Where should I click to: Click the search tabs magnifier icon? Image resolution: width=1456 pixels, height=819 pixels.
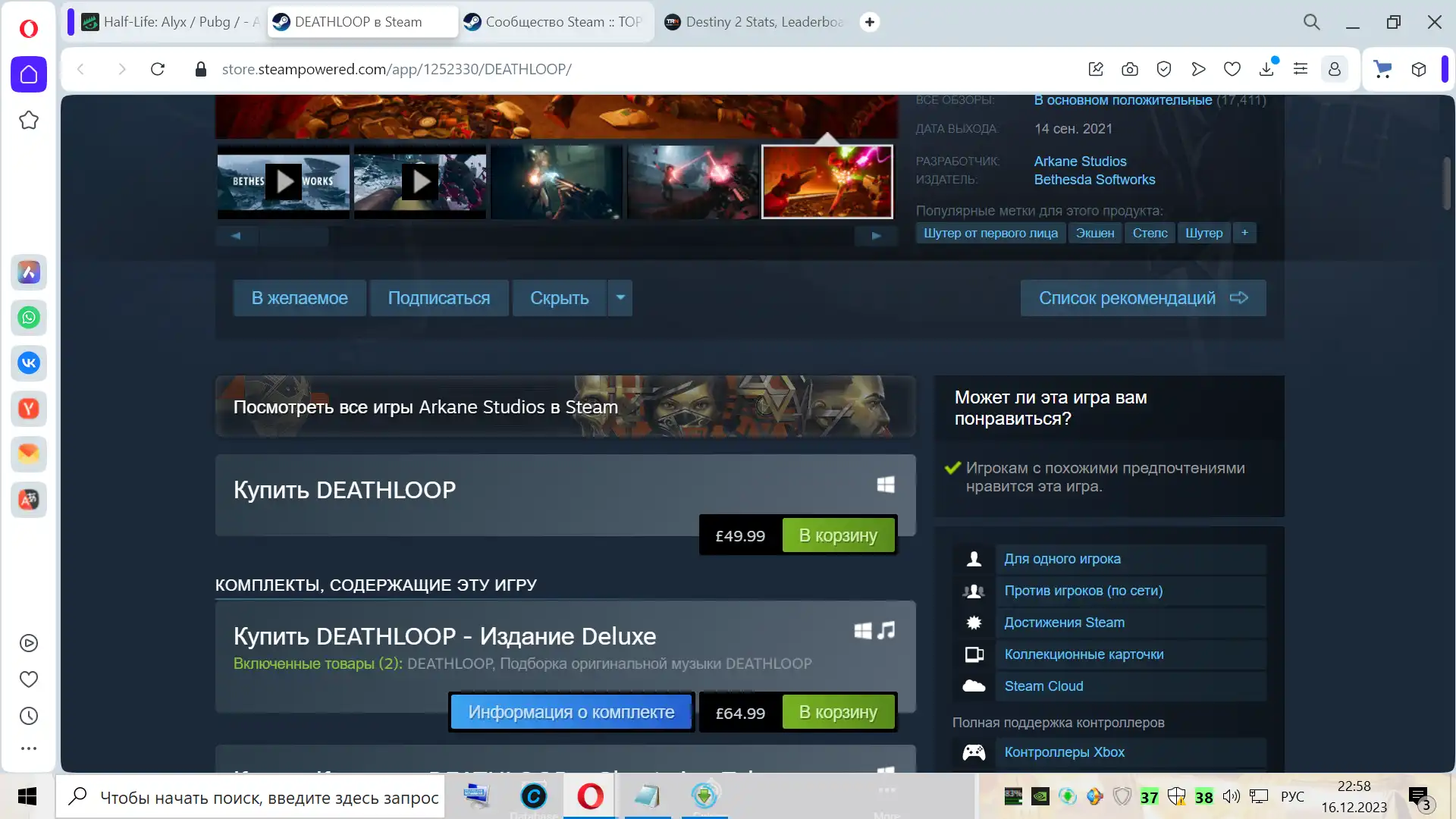click(1312, 22)
